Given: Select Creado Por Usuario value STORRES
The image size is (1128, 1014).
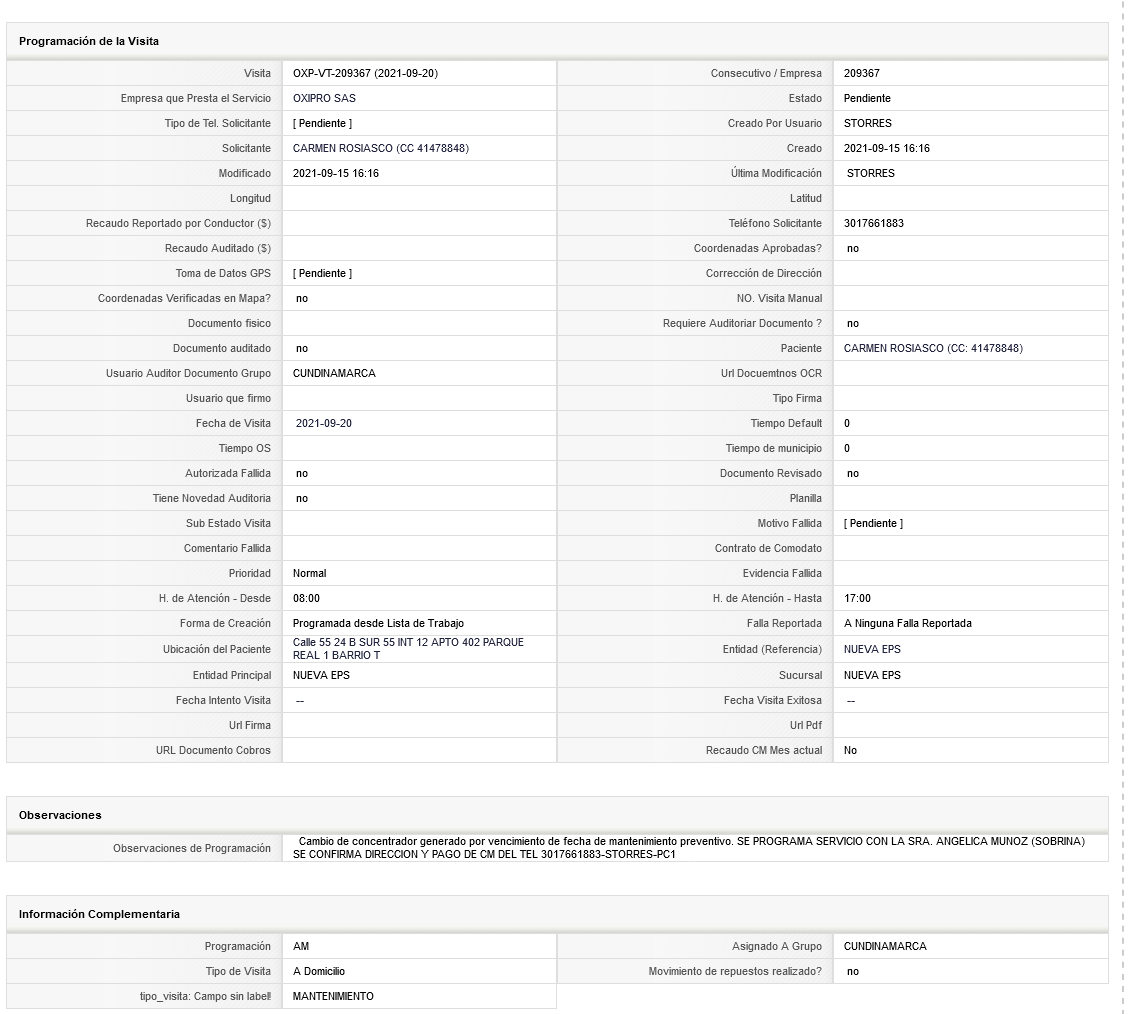Looking at the screenshot, I should [868, 124].
